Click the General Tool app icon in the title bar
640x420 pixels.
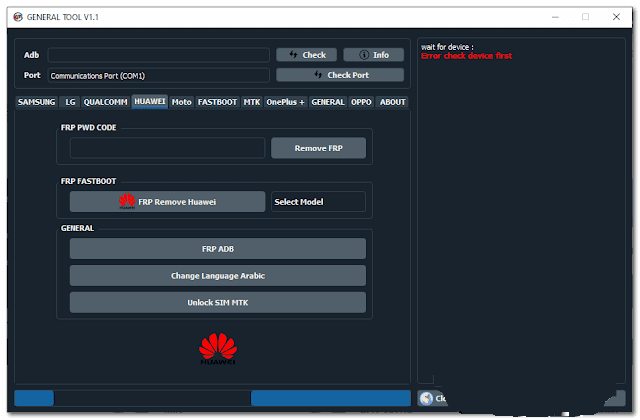click(x=18, y=17)
